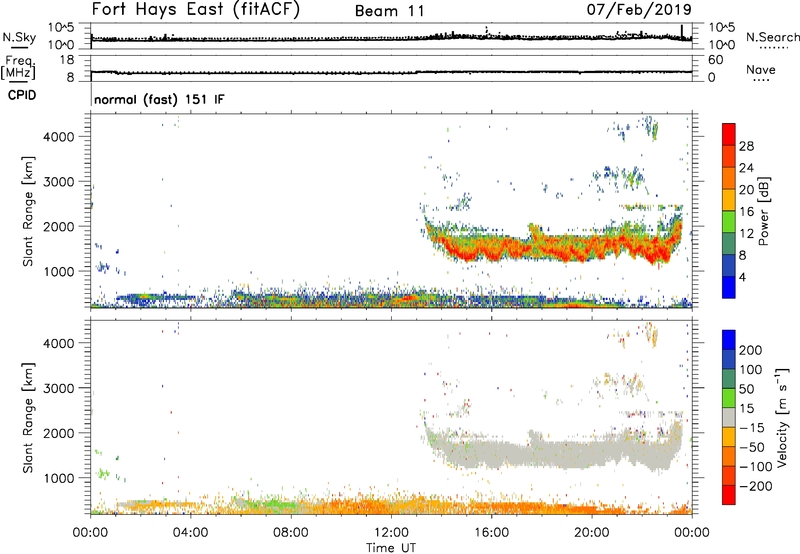Click the plot title "Fort Hays East (fitACF)"
800x554 pixels.
pyautogui.click(x=195, y=10)
